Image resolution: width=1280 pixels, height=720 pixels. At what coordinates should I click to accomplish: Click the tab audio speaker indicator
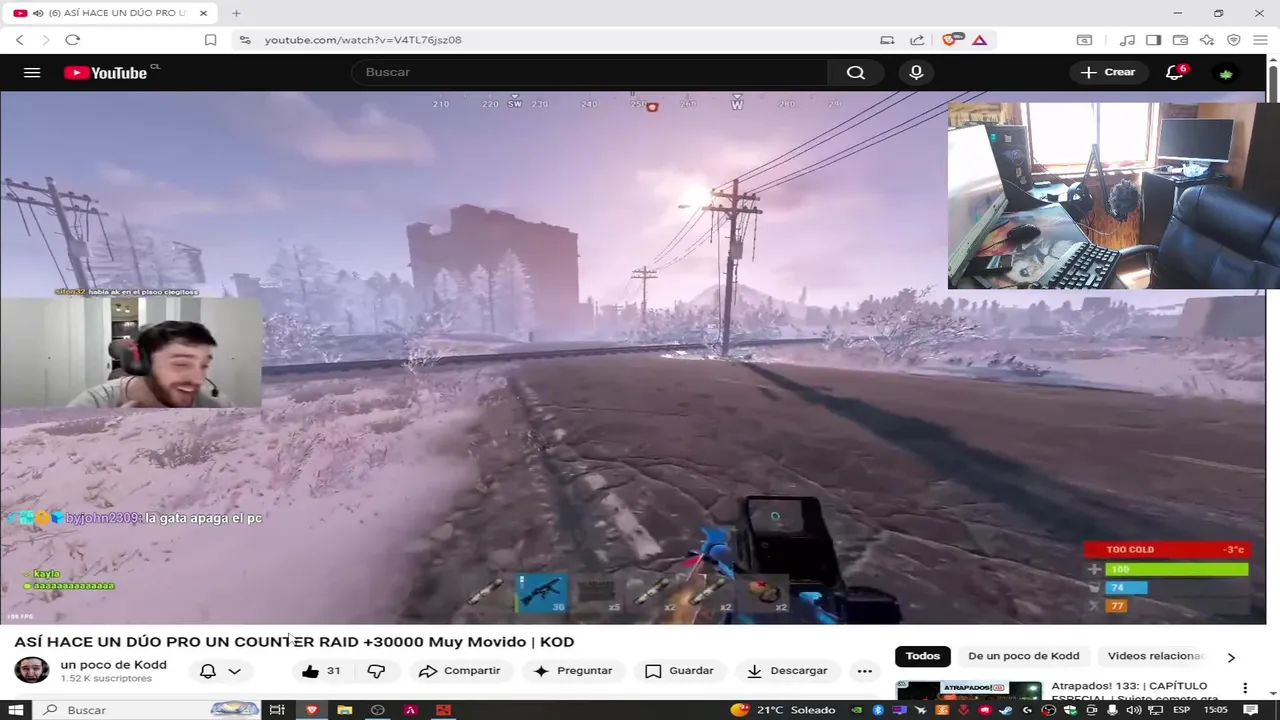(x=38, y=13)
